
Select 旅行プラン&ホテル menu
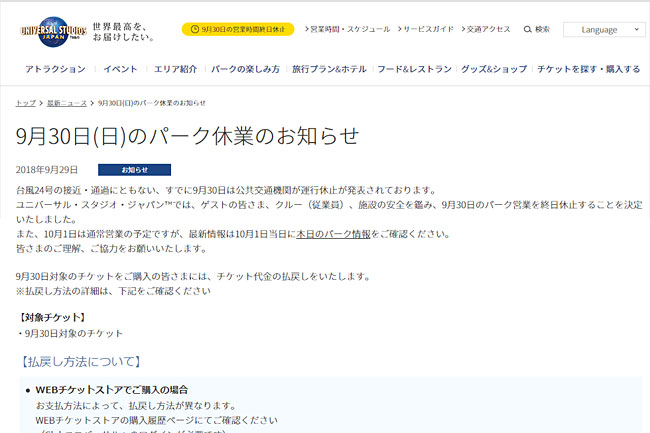pyautogui.click(x=330, y=69)
